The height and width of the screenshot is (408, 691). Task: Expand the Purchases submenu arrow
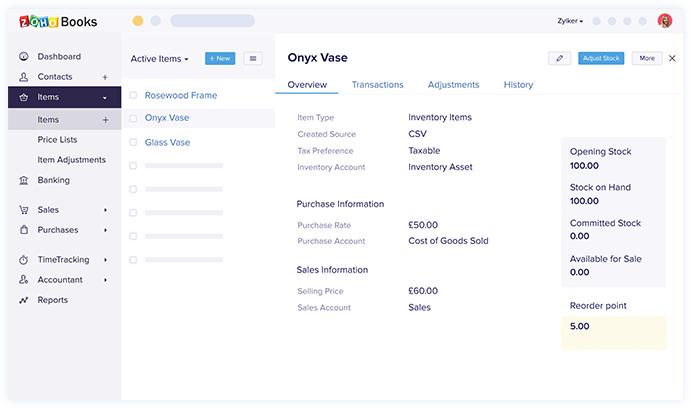pos(105,230)
